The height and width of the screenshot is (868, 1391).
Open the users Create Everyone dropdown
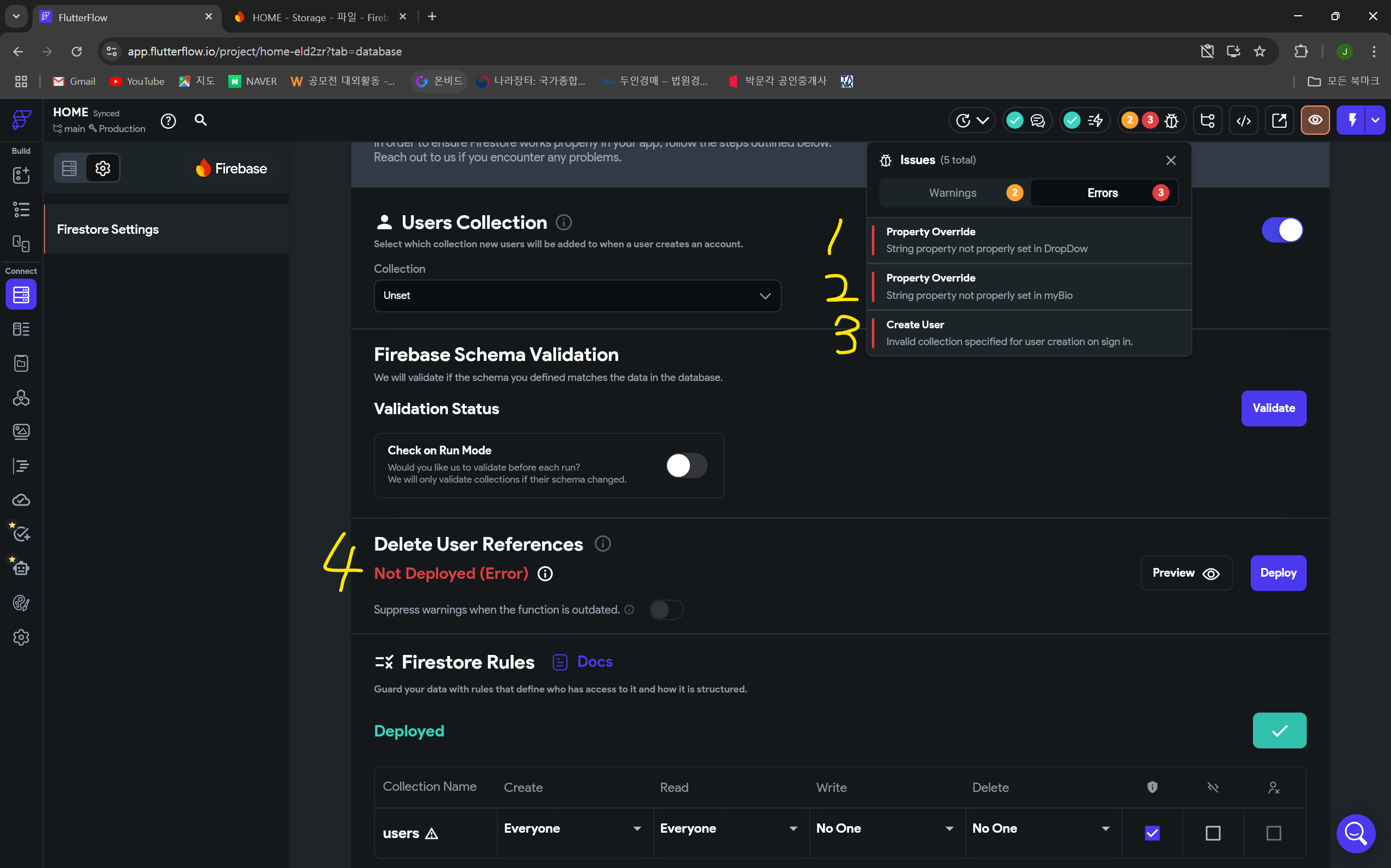[x=572, y=828]
